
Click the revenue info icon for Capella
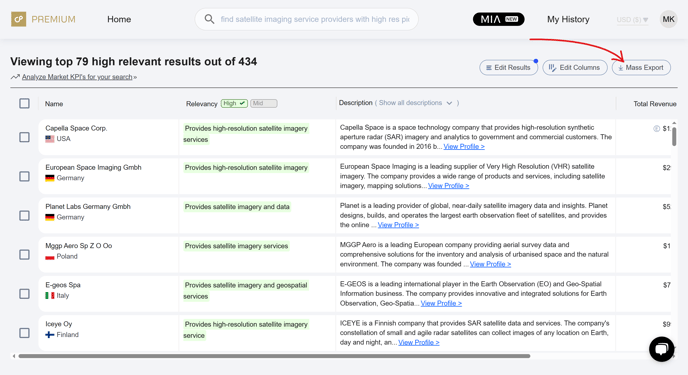tap(656, 129)
